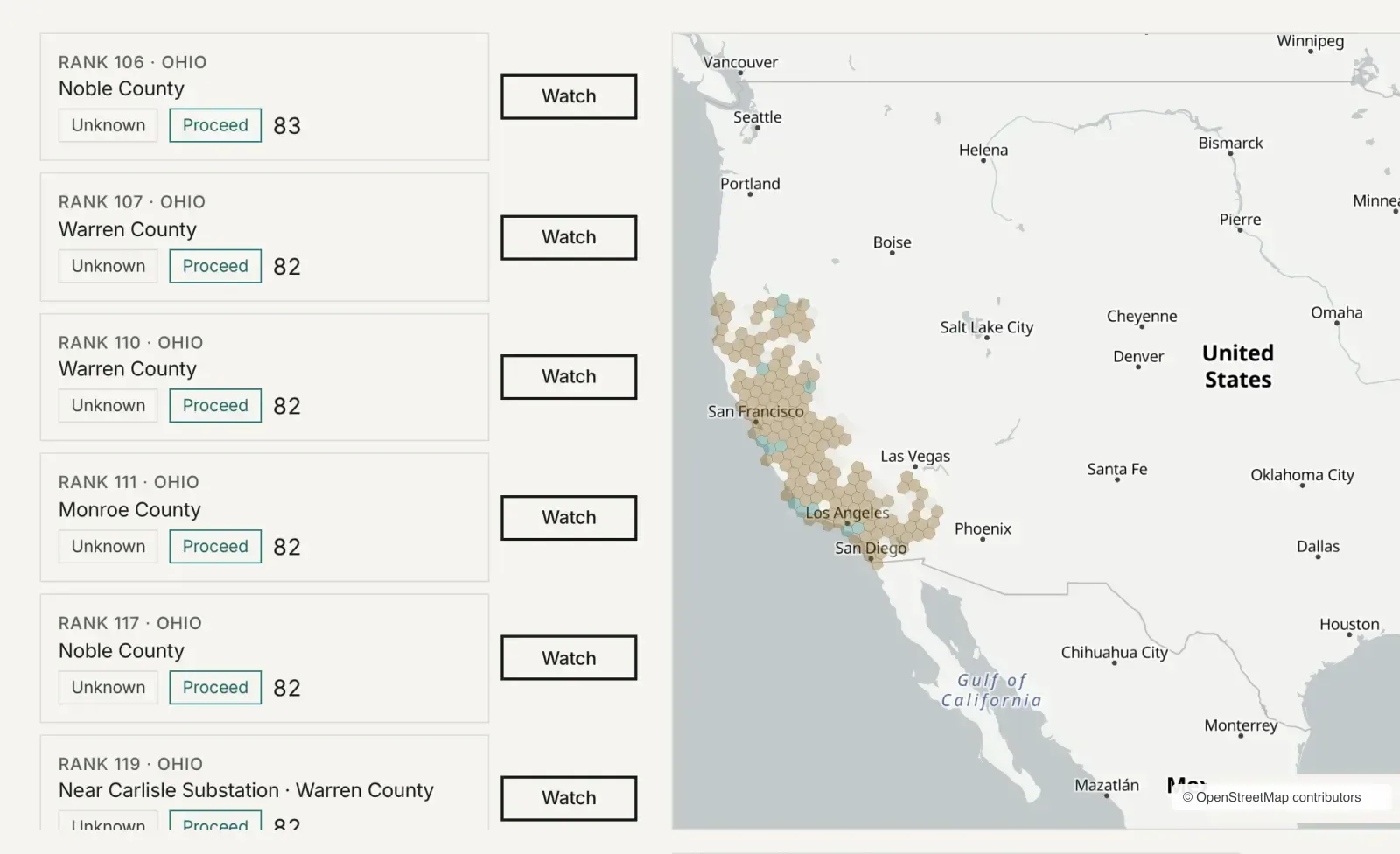Click Bismarck label on the map
1400x854 pixels.
[1230, 143]
